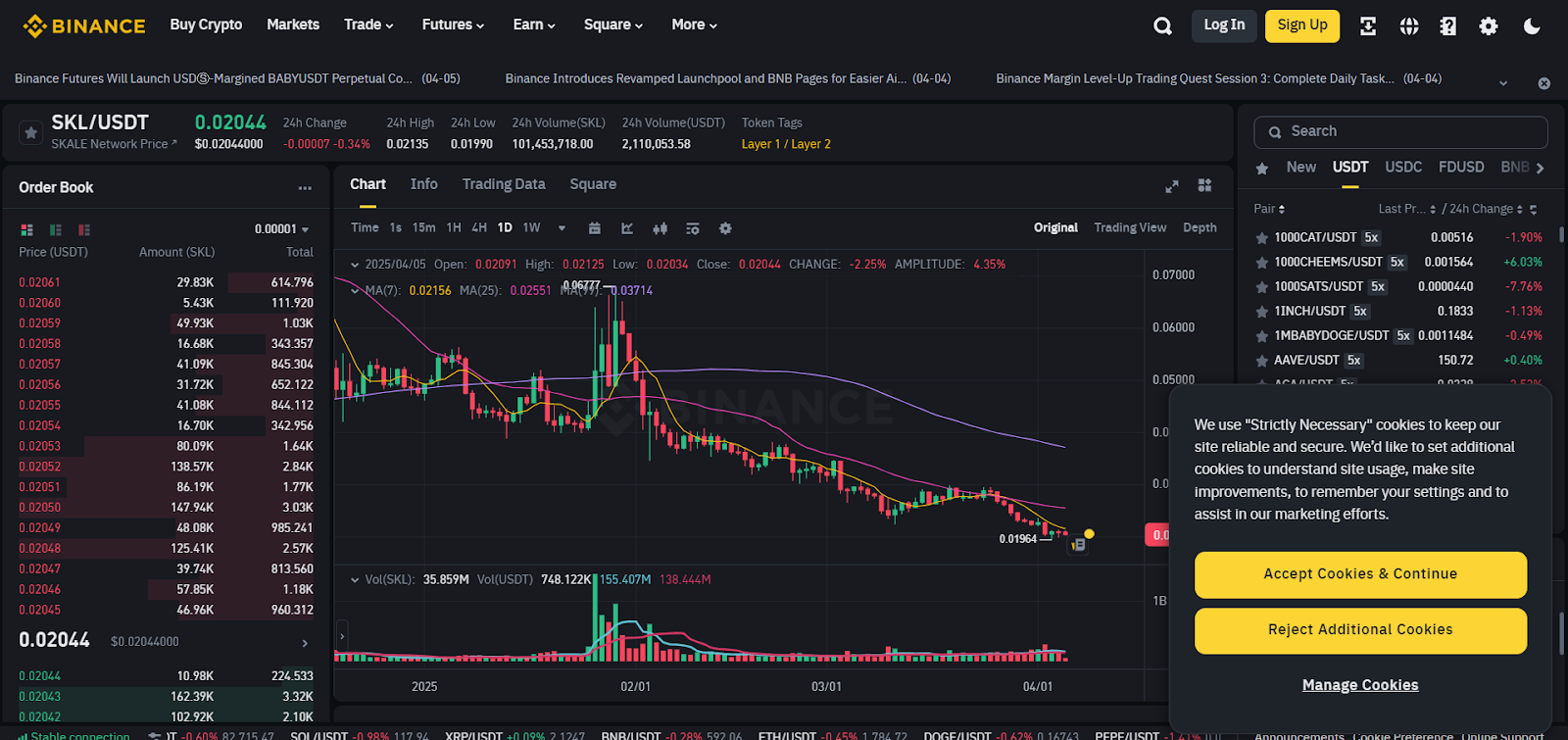Open order book 0.00001 precision dropdown

coord(282,229)
